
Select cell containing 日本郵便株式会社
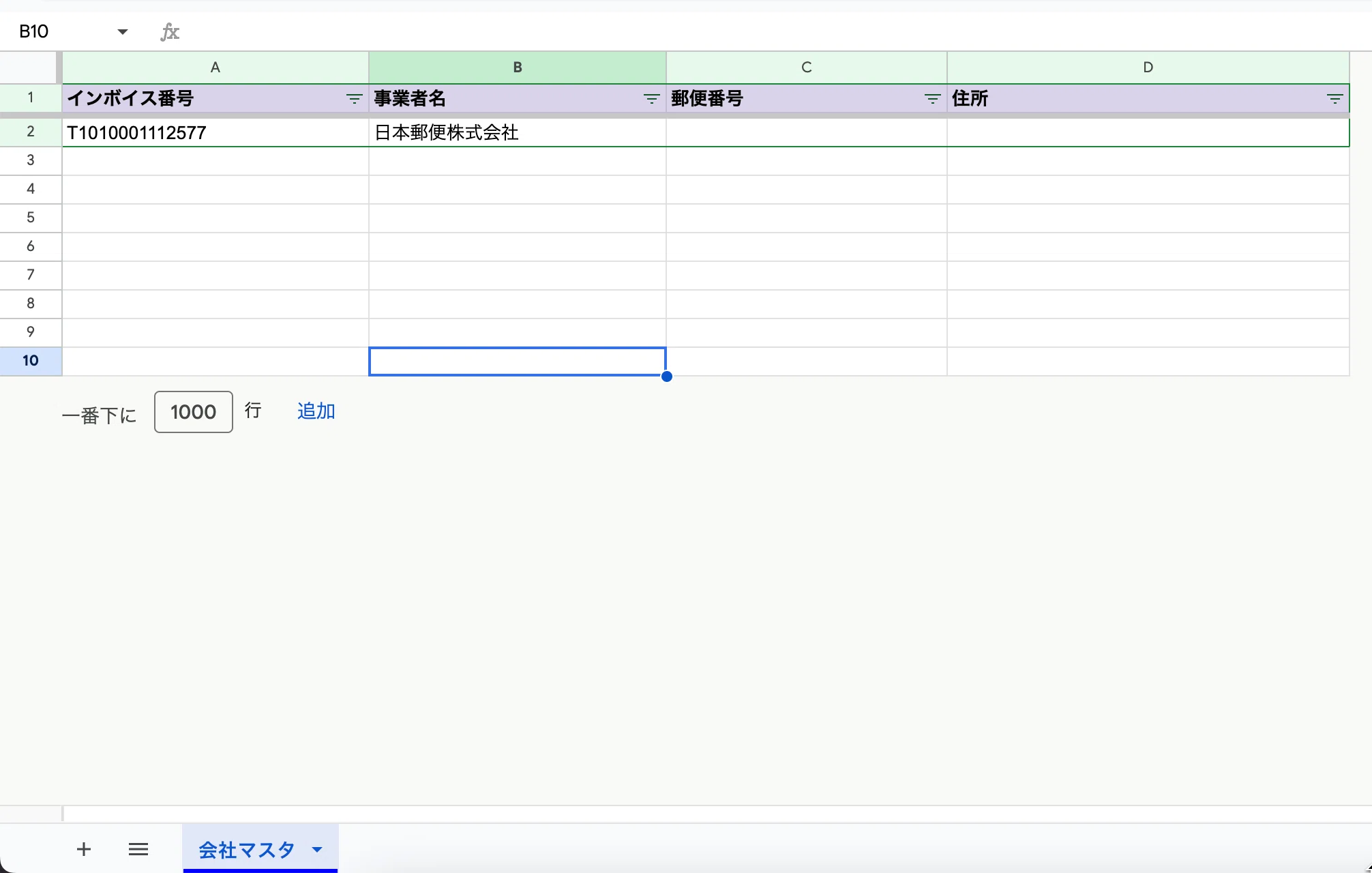518,132
